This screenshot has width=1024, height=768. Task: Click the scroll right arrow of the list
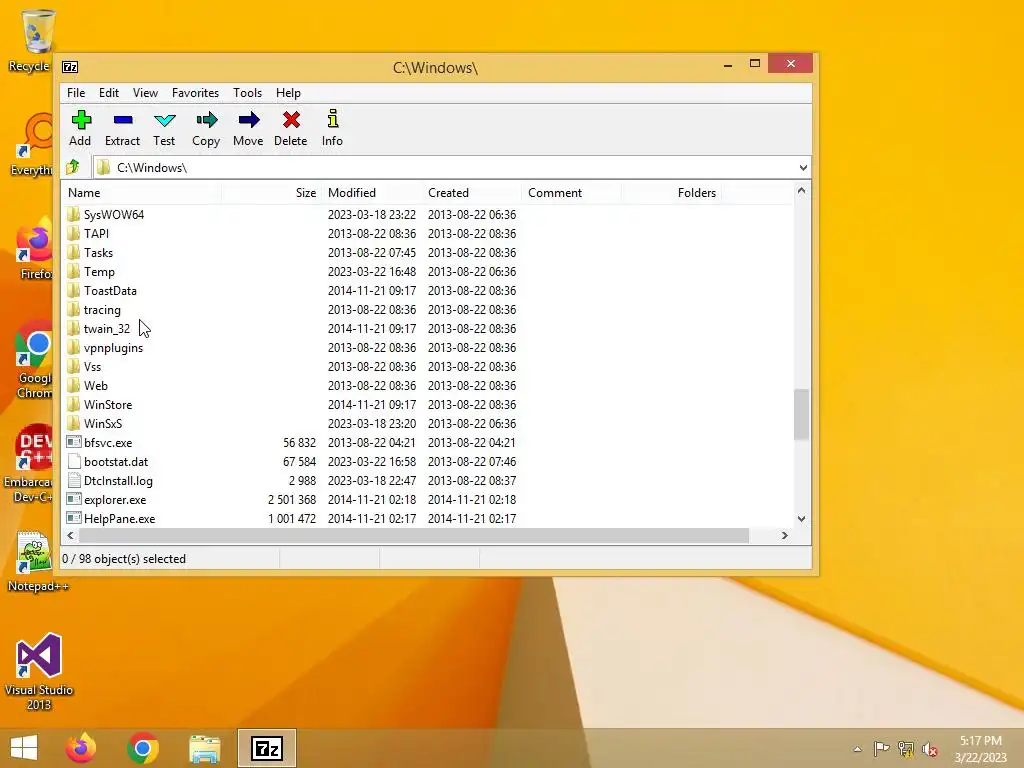tap(784, 536)
